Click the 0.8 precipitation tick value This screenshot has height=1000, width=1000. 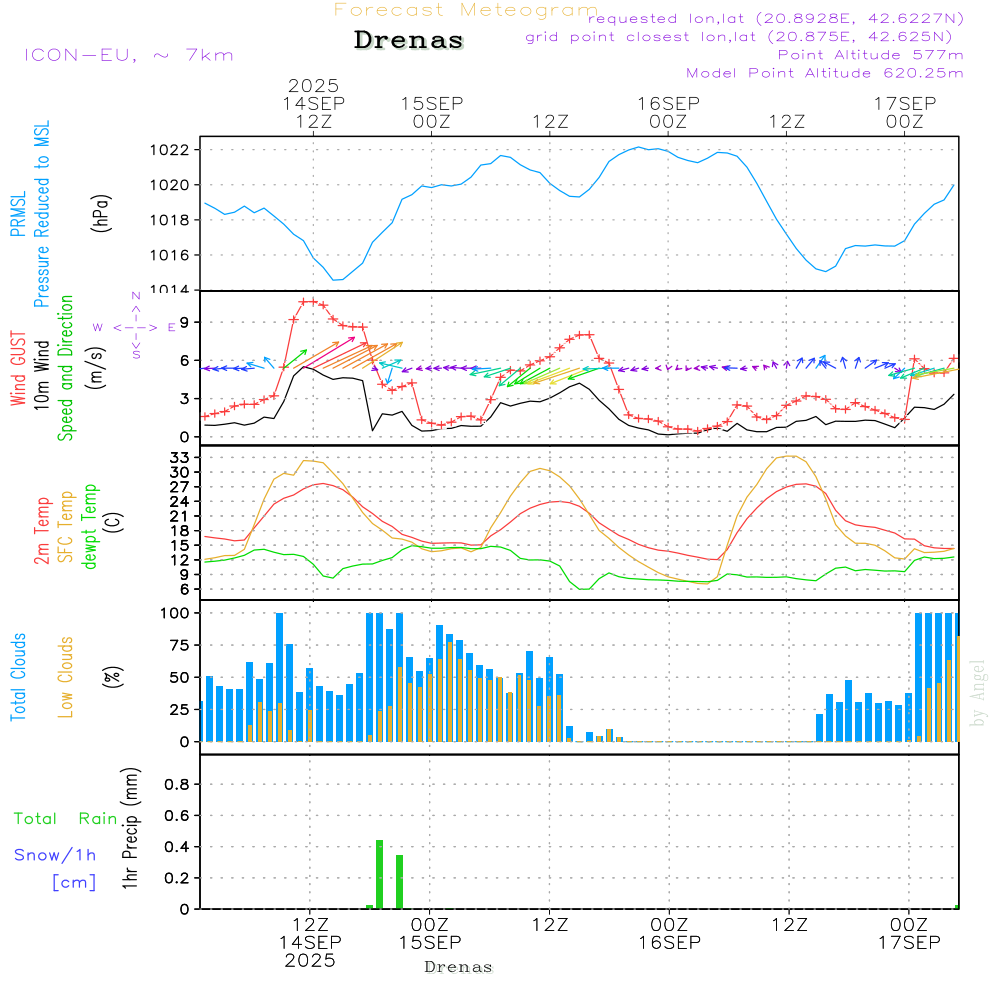point(177,784)
